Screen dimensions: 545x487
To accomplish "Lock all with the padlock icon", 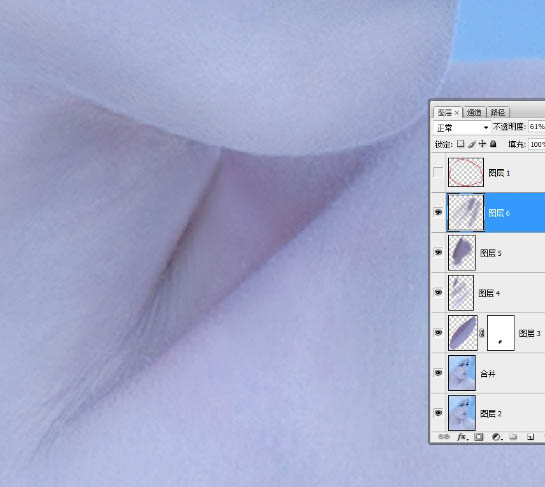I will point(493,144).
